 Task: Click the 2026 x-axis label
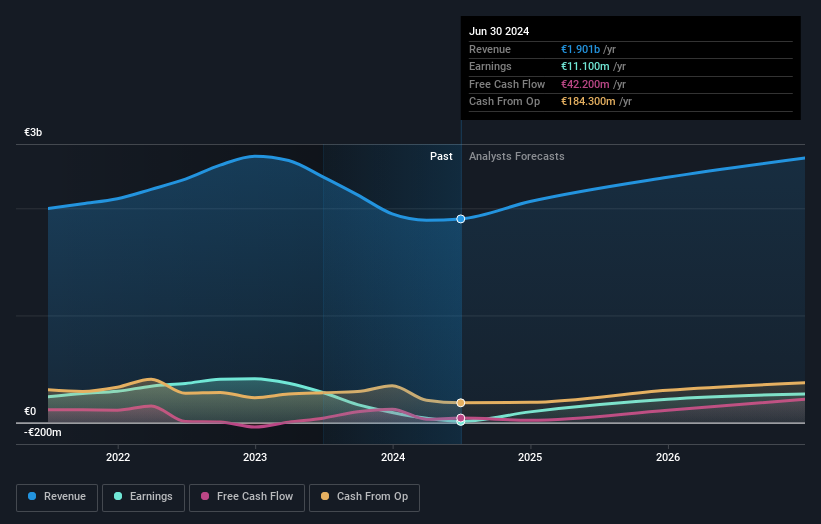(668, 457)
